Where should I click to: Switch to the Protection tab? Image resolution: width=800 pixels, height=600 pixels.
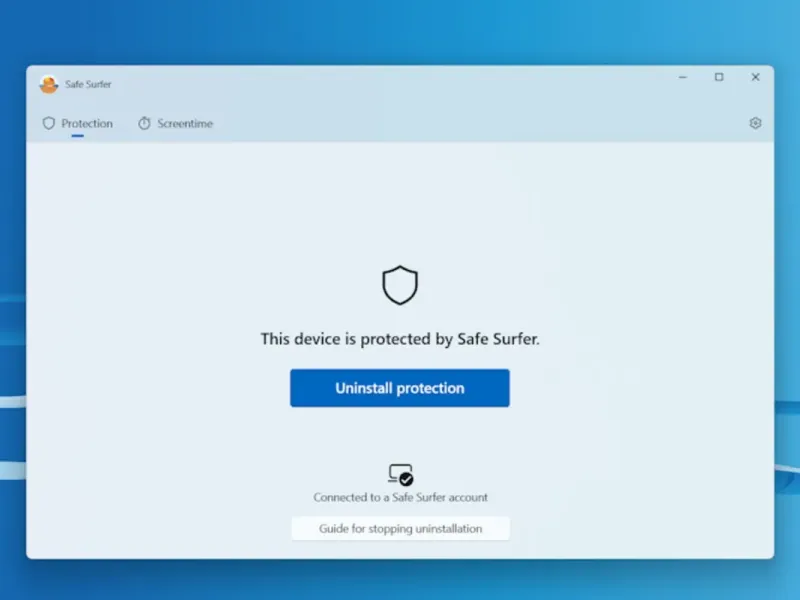coord(78,123)
